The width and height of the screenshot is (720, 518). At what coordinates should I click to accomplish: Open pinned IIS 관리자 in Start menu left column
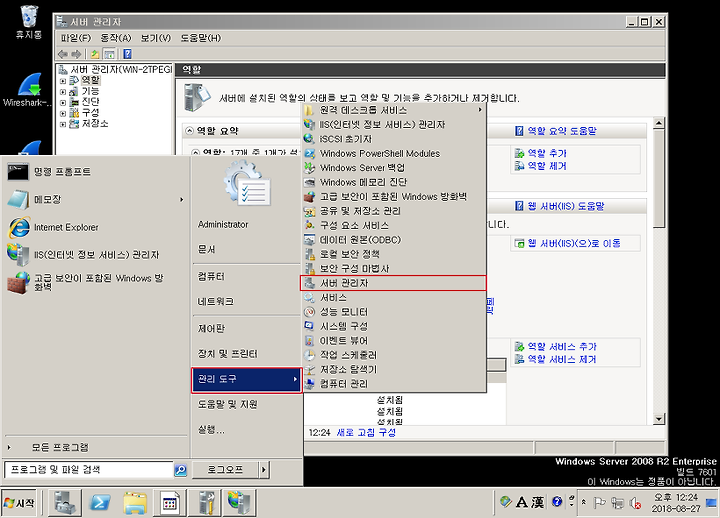point(96,255)
